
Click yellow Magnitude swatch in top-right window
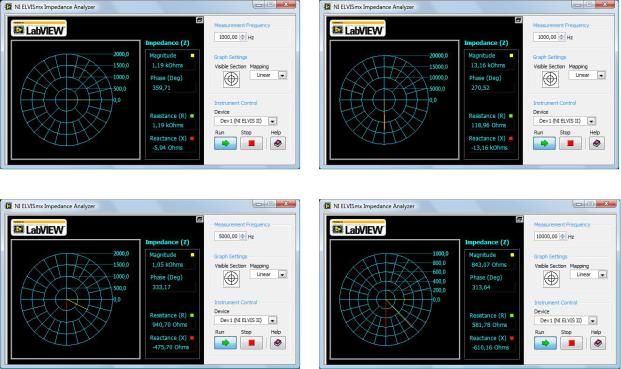pos(511,56)
